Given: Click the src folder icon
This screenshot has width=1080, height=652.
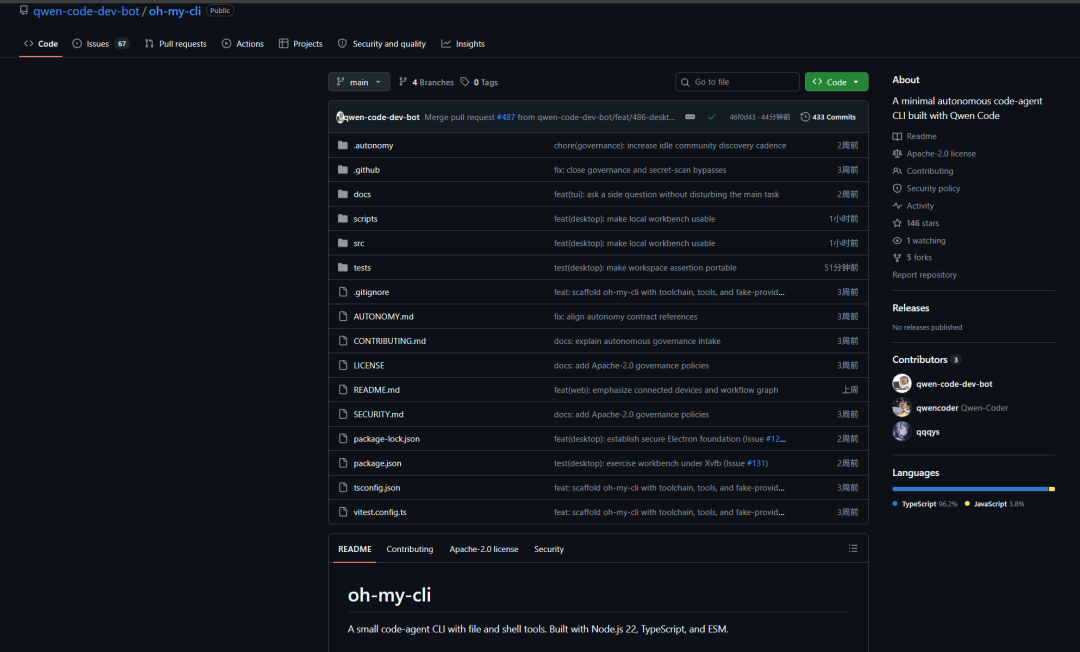Looking at the screenshot, I should point(343,243).
